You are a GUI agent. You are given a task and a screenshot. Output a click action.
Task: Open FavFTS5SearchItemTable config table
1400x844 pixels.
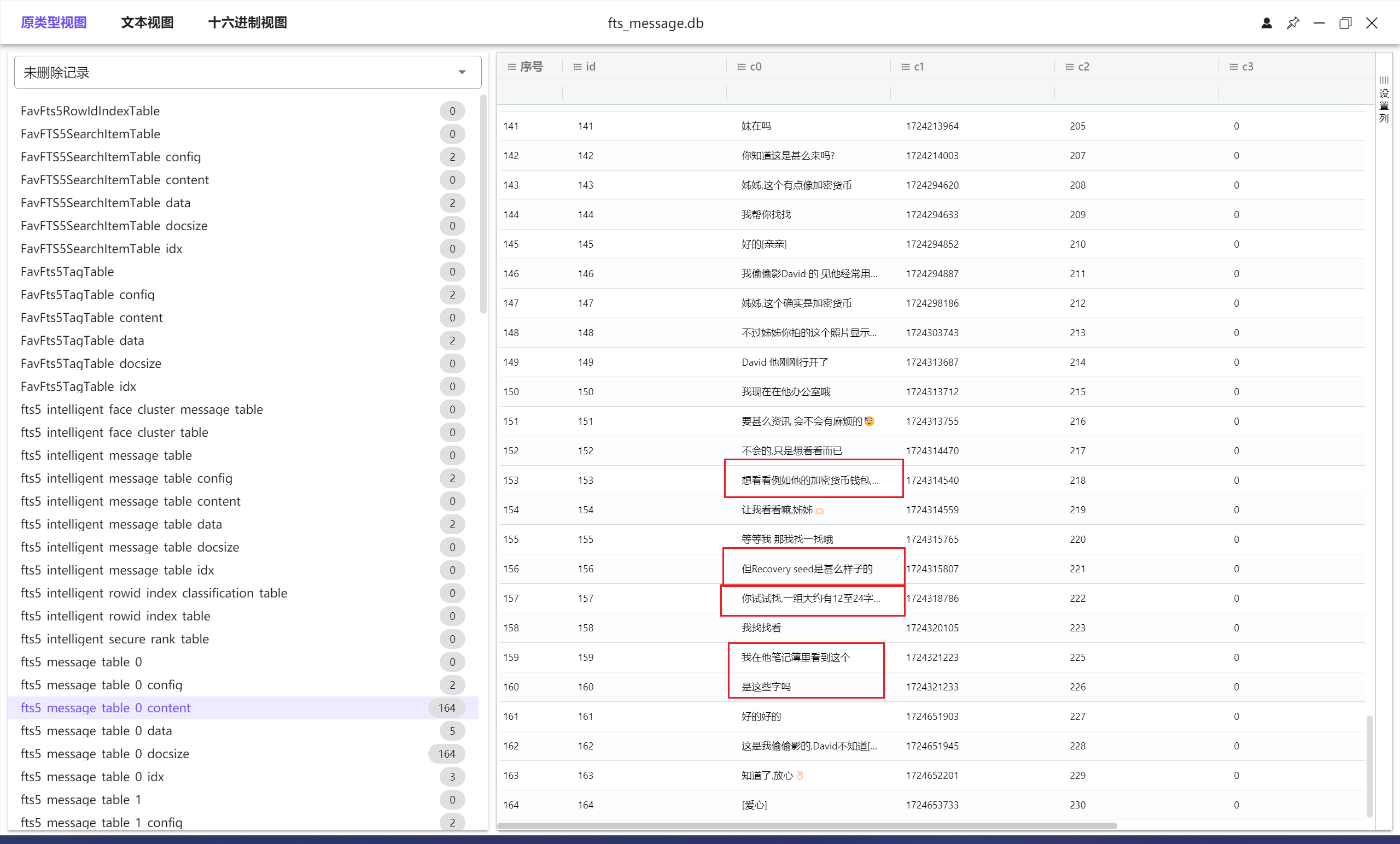pos(111,157)
